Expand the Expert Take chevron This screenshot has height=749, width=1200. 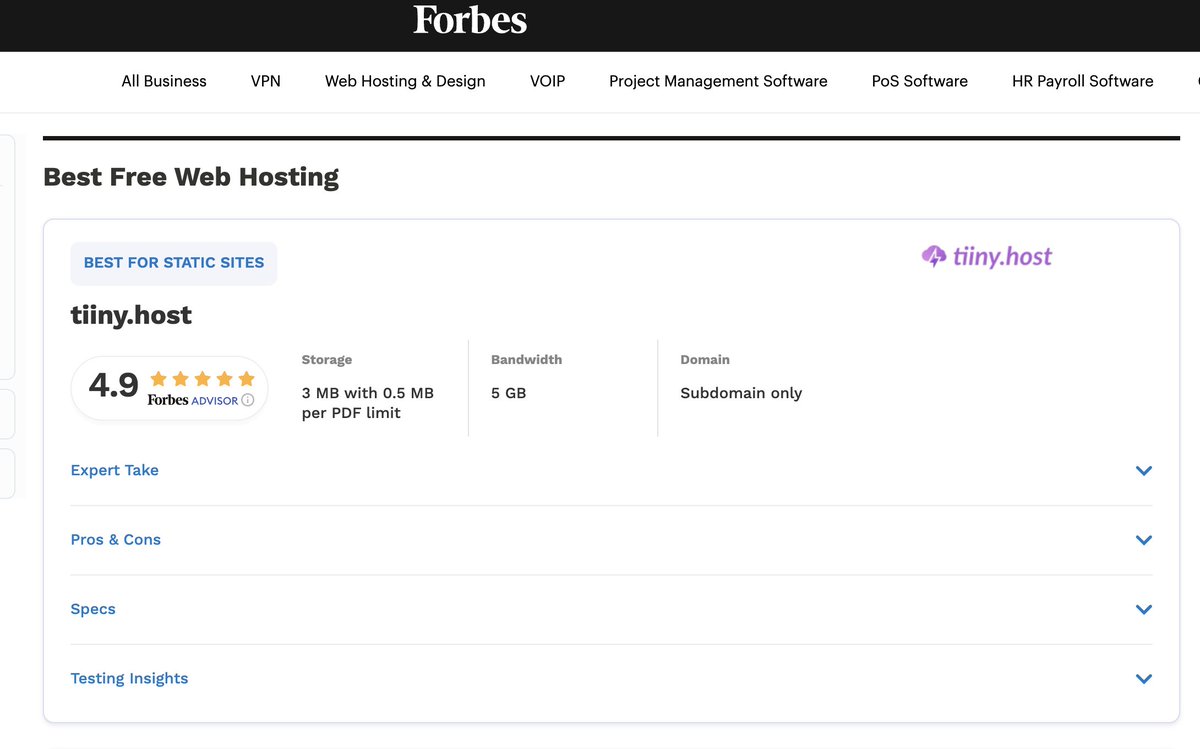(x=1144, y=471)
